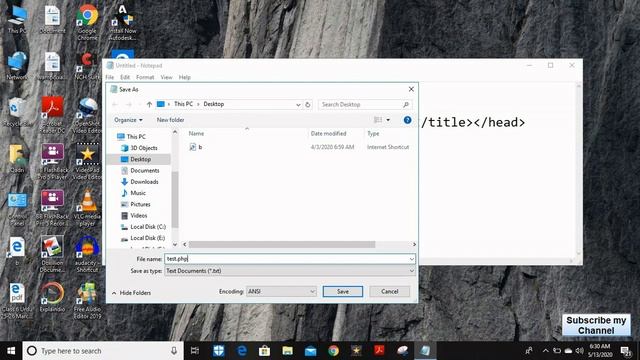Open help with the blue question icon

[x=407, y=120]
